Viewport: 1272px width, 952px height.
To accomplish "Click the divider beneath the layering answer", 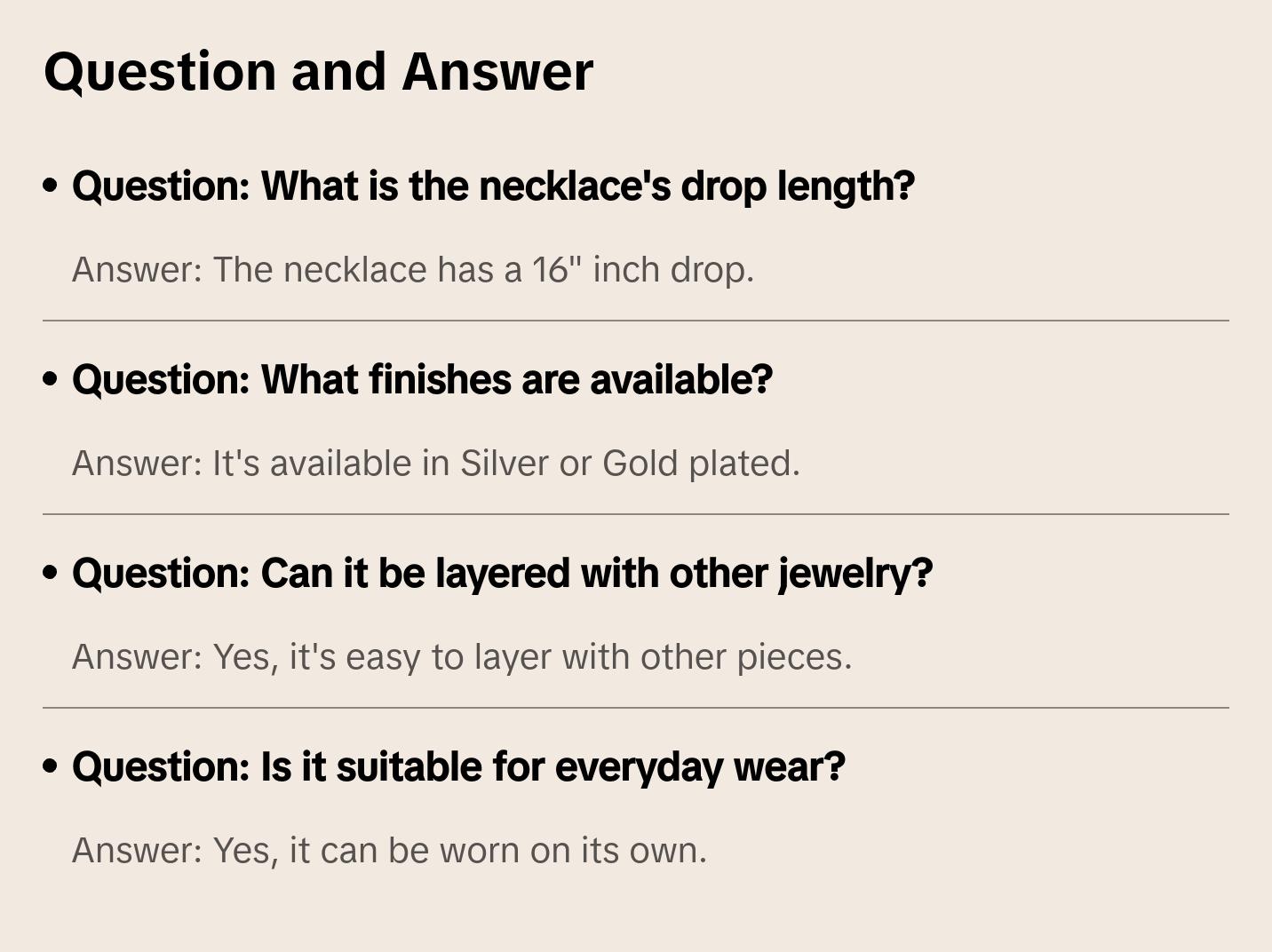I will click(636, 708).
